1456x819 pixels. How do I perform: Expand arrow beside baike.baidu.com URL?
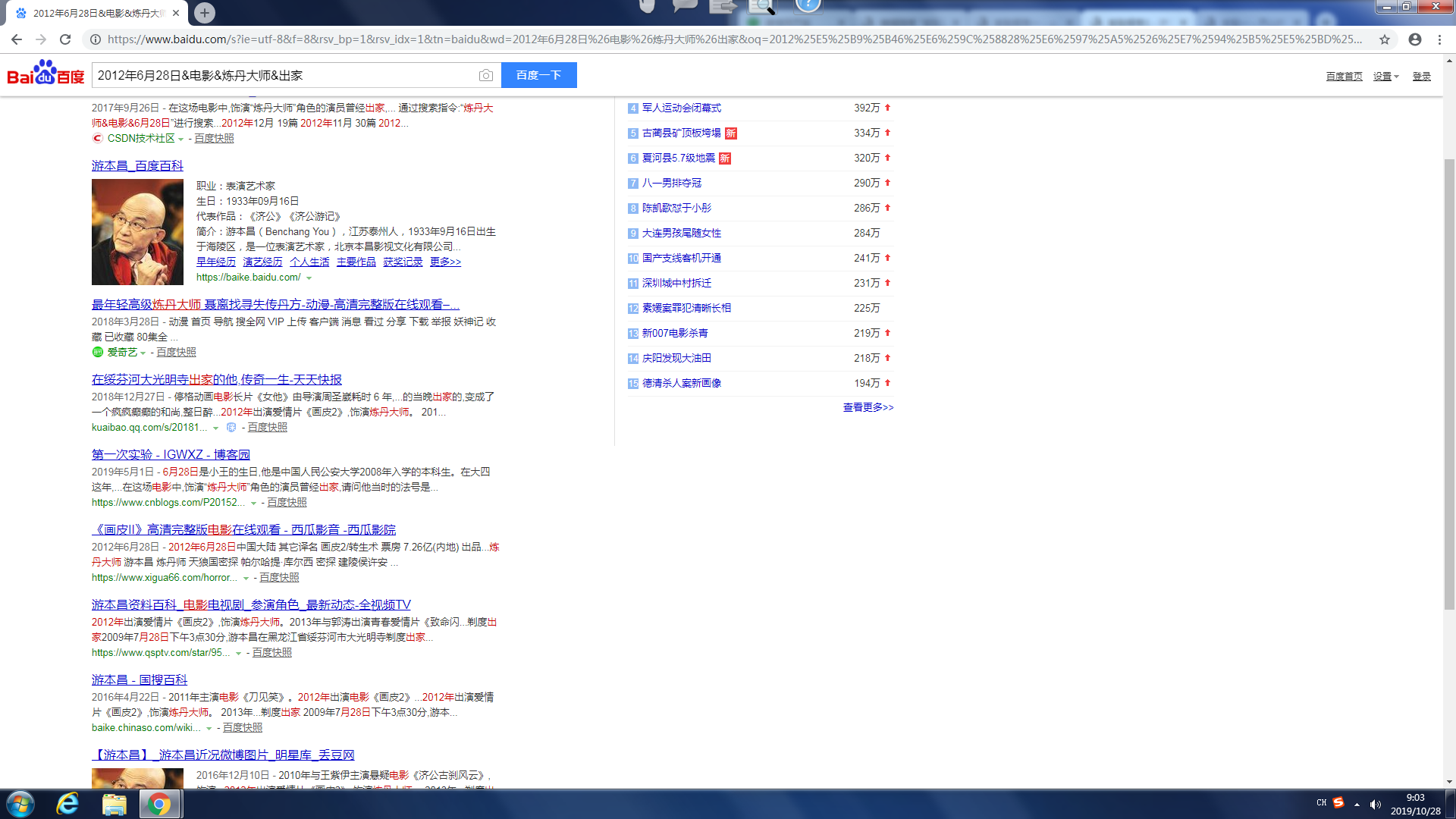click(x=309, y=278)
